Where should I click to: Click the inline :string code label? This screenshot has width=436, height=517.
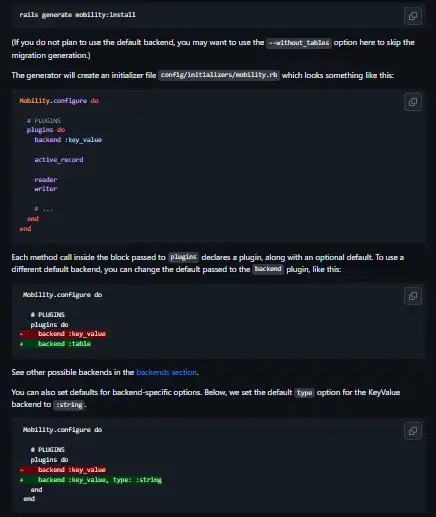point(69,405)
